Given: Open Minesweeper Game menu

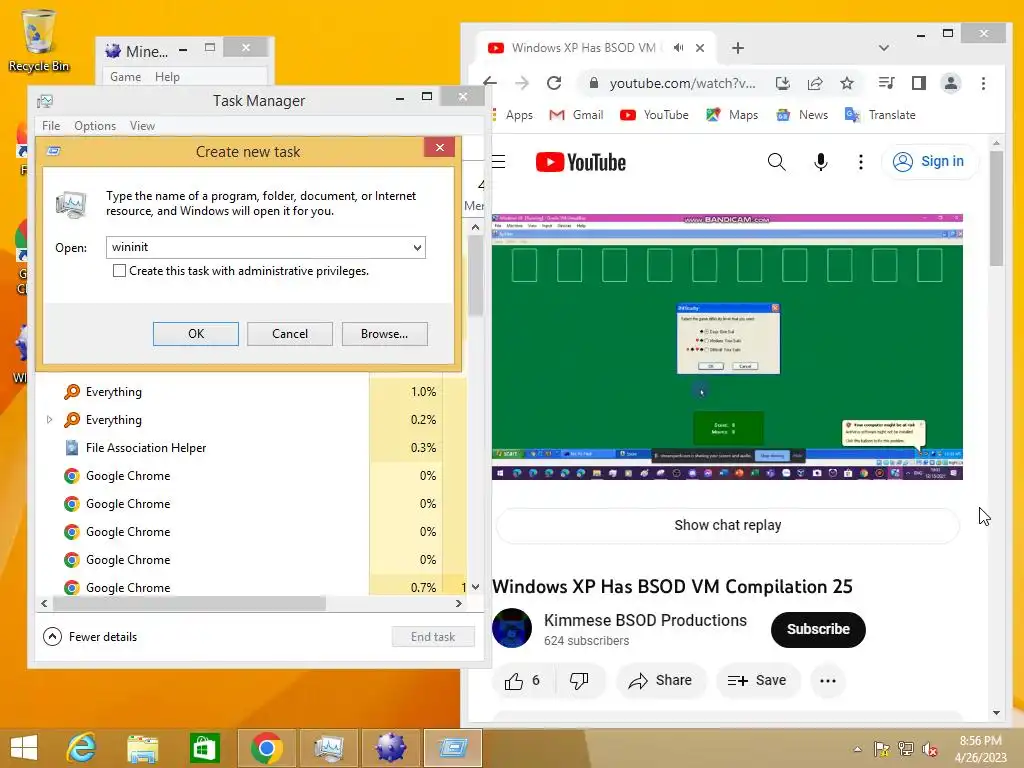Looking at the screenshot, I should coord(125,76).
